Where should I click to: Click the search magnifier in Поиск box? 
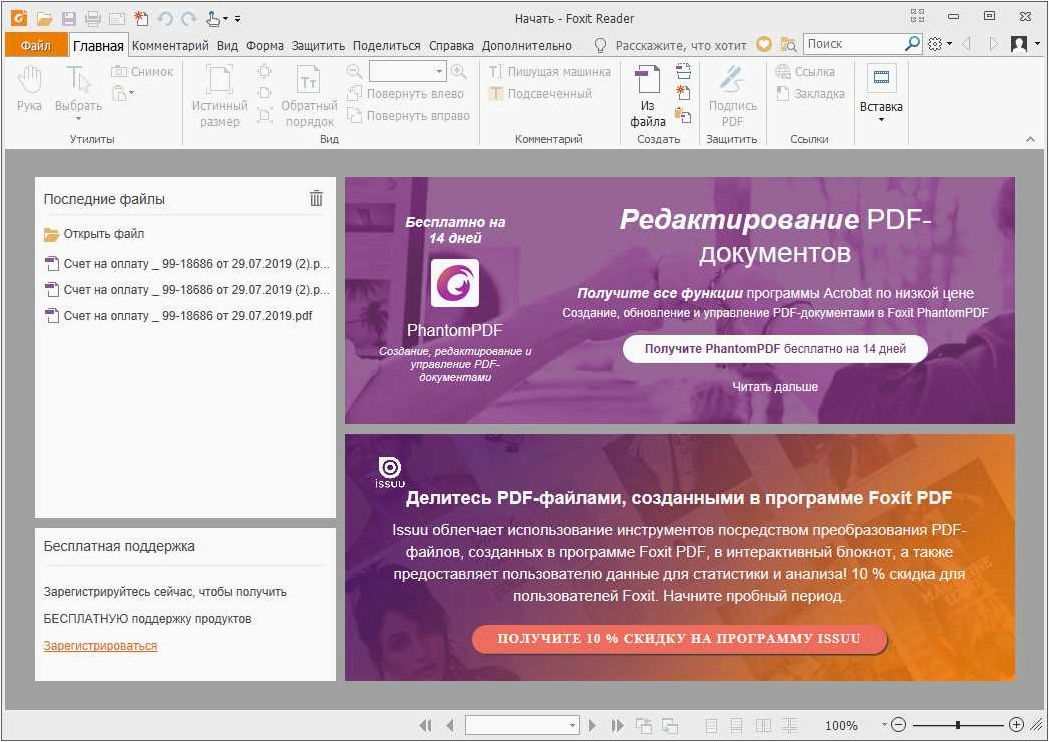tap(912, 44)
